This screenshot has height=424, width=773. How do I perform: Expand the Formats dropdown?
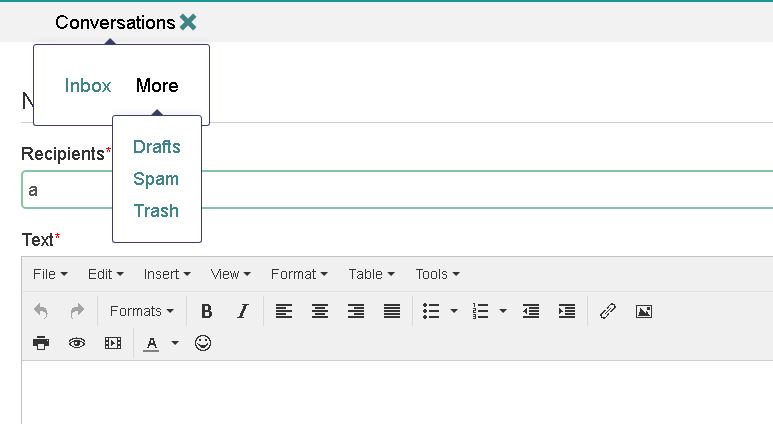[141, 311]
